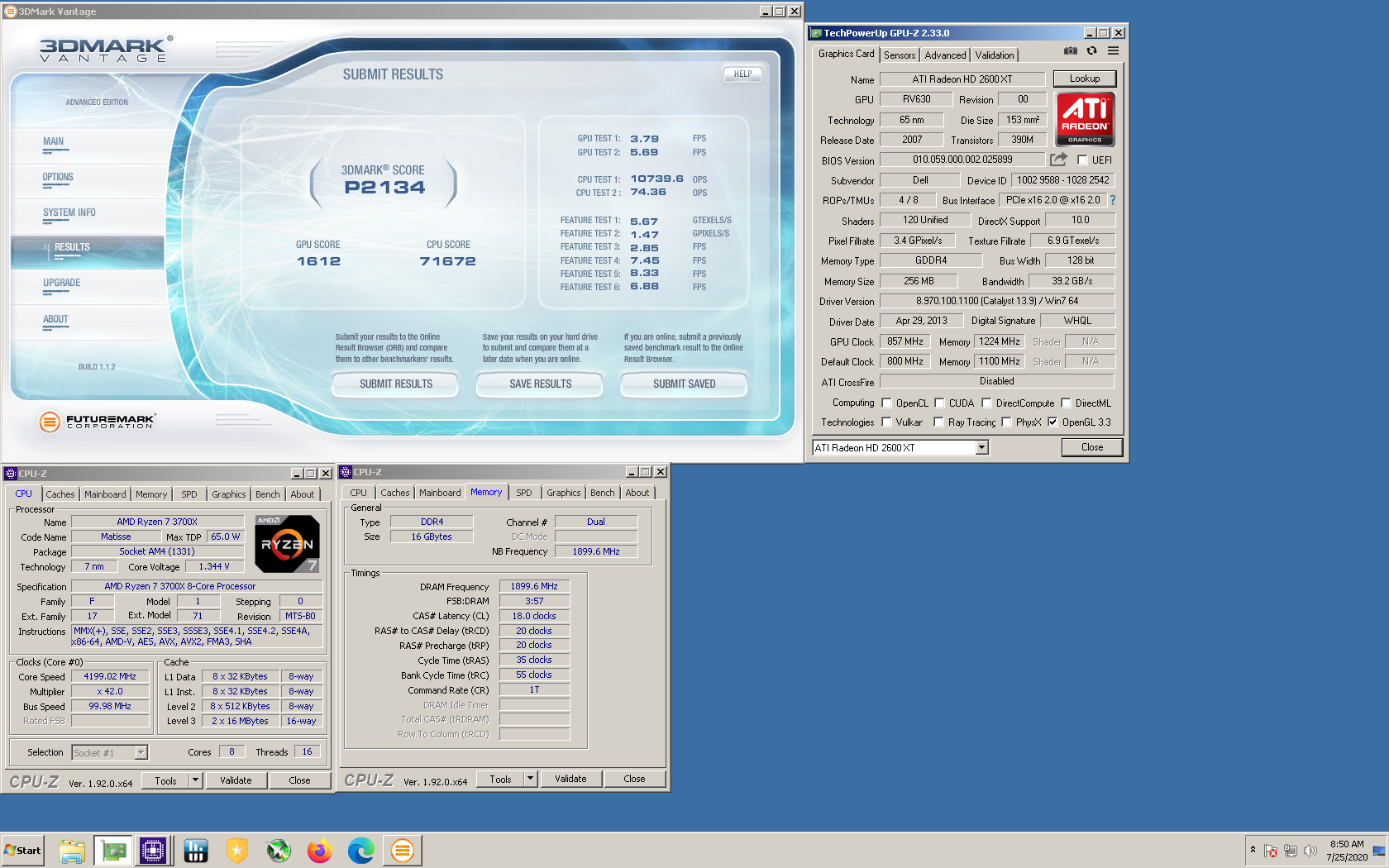Click the GPU Name field in GPU-Z
Screen dimensions: 1389x868
962,79
